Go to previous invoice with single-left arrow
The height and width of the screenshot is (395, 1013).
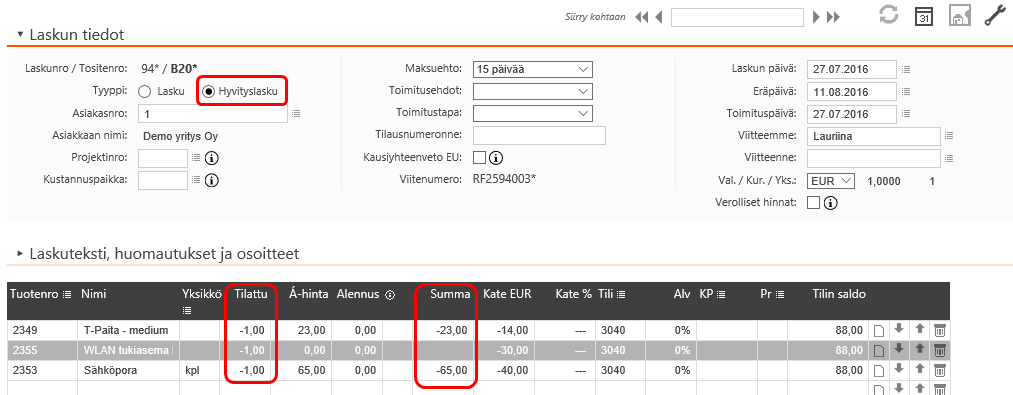point(658,17)
